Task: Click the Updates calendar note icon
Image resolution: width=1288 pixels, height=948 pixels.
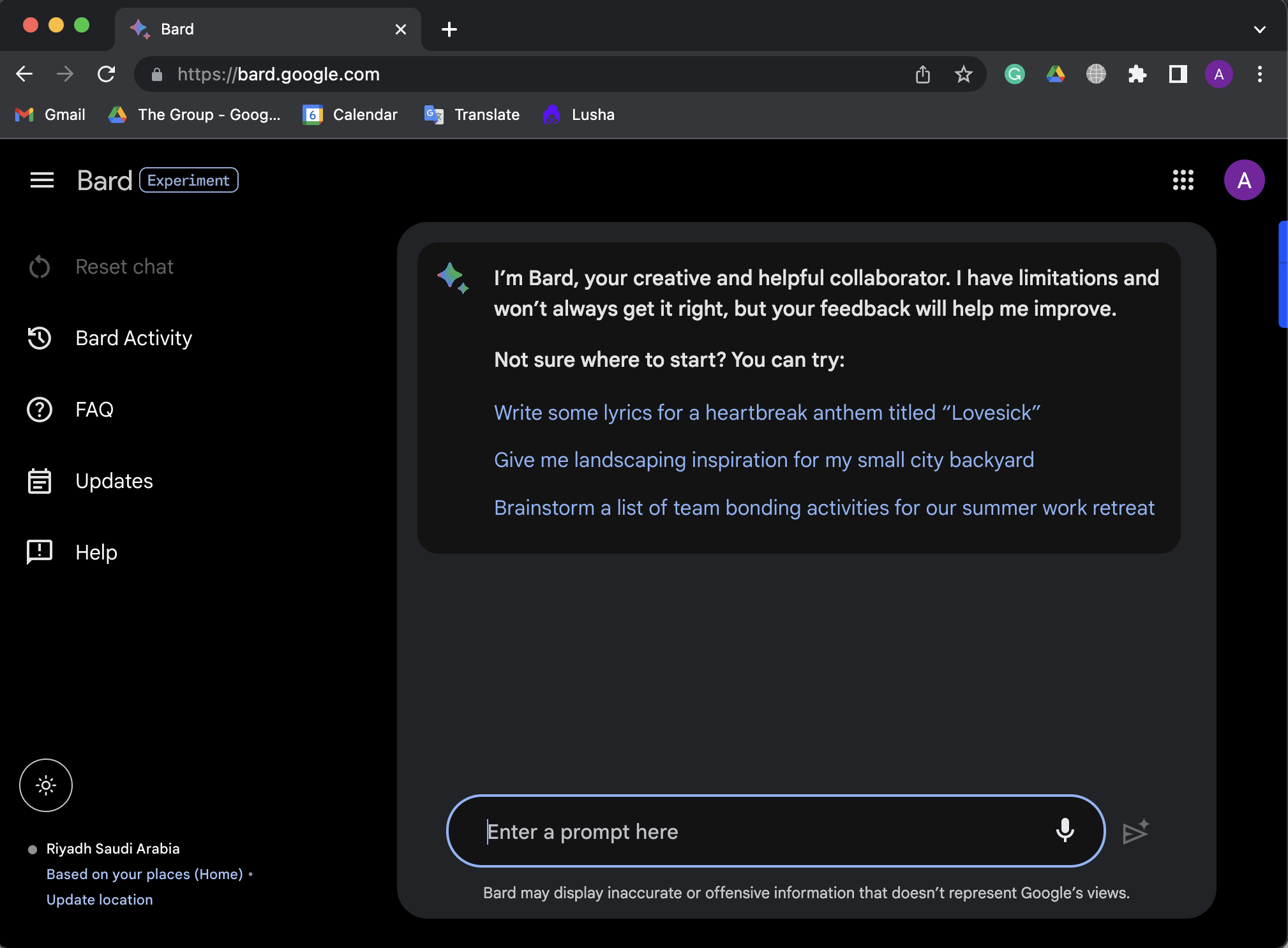Action: point(40,481)
